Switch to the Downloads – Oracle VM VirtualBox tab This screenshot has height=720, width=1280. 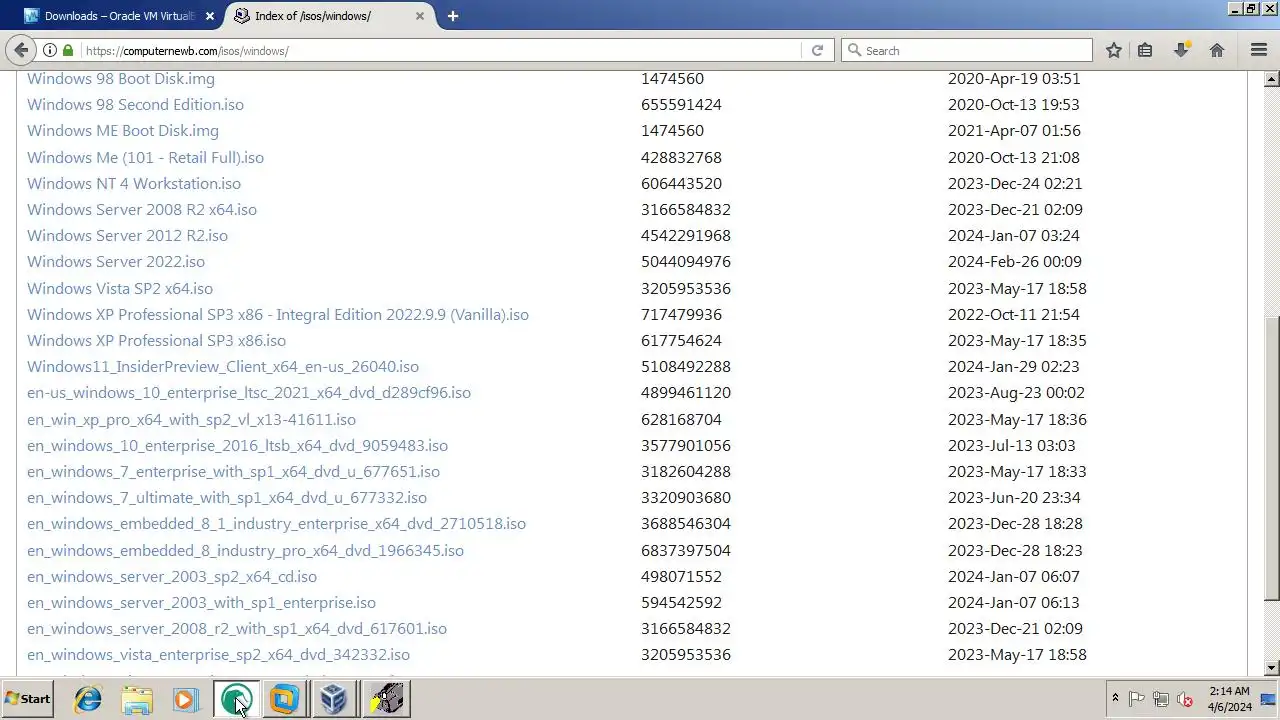121,16
